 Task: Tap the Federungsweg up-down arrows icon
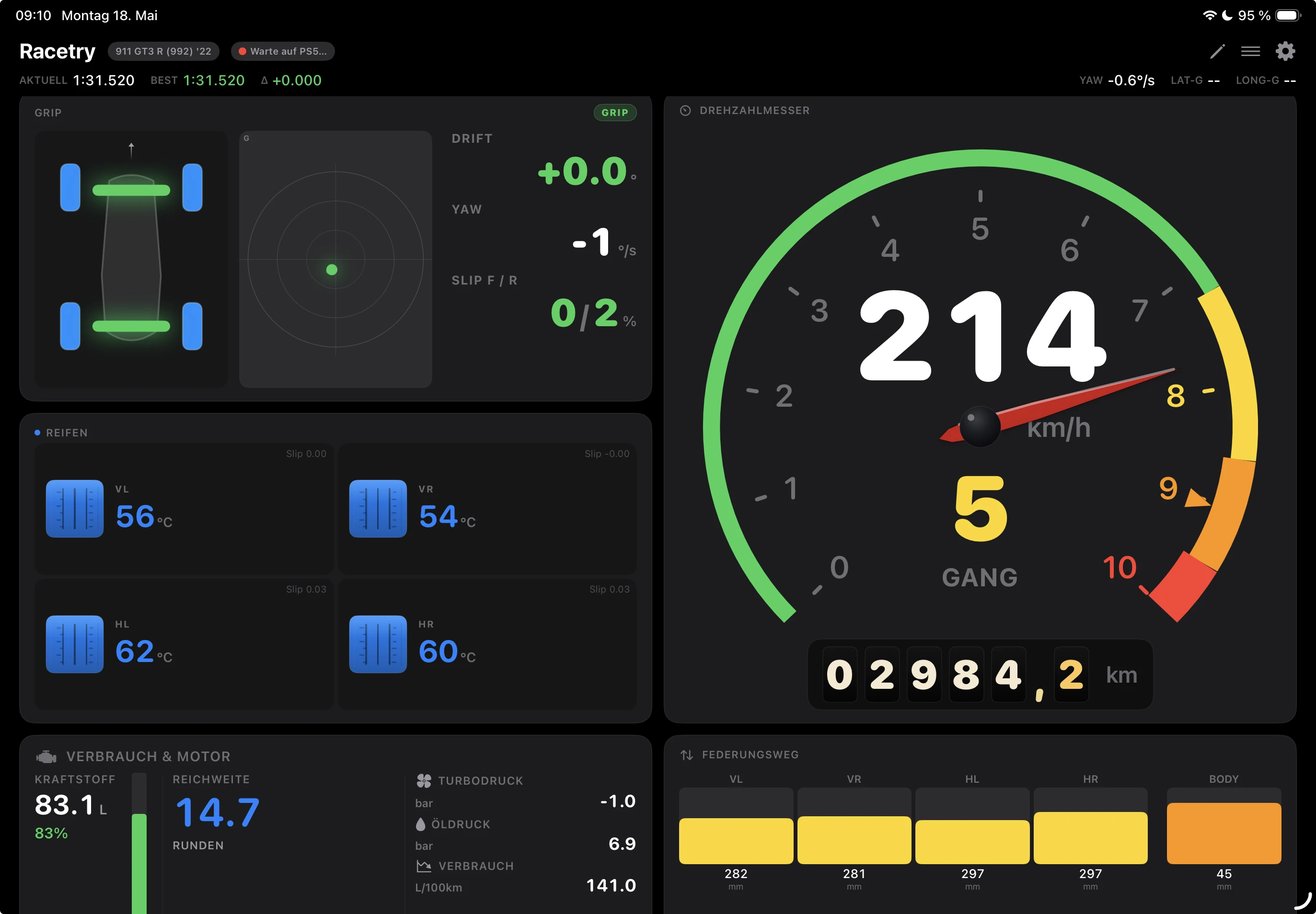686,755
